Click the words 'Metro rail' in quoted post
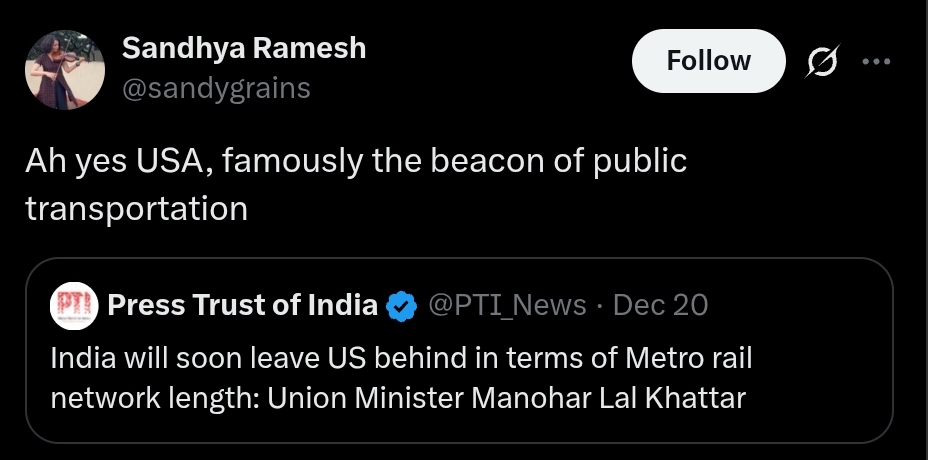928x460 pixels. coord(688,358)
